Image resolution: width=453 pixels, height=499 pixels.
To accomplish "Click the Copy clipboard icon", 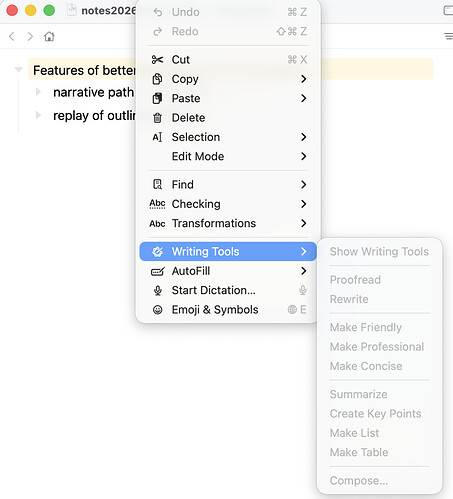I will [157, 79].
